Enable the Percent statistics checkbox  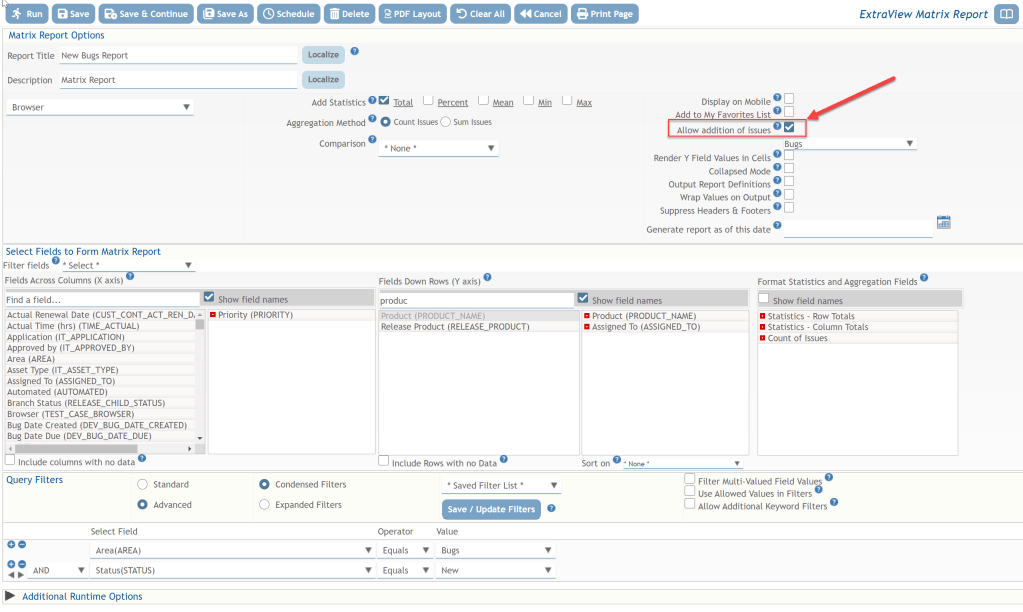tap(428, 101)
